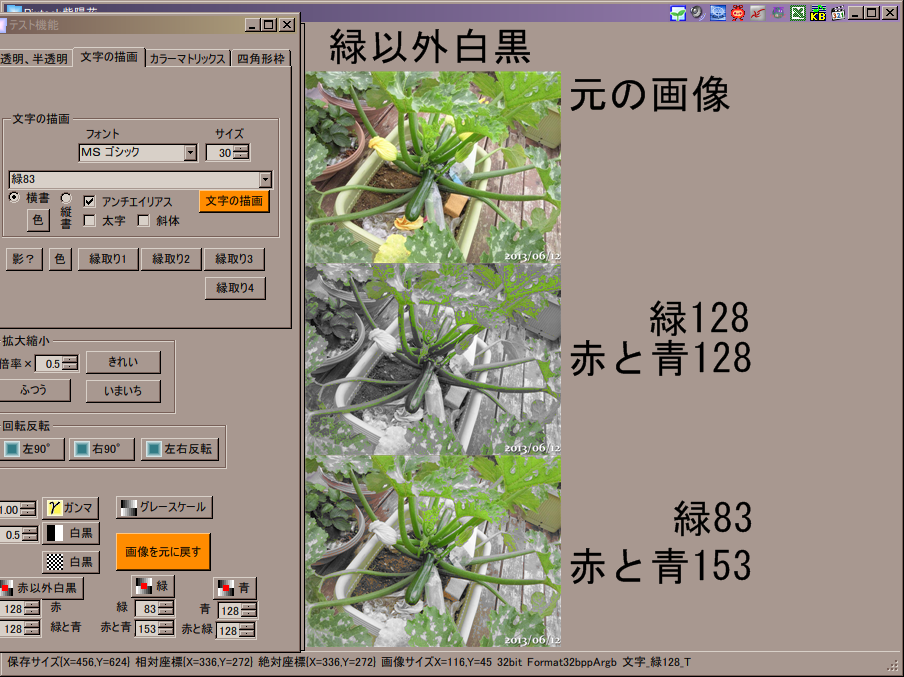Image resolution: width=904 pixels, height=677 pixels.
Task: Switch to the カラーマトリックス tab
Action: pos(187,59)
